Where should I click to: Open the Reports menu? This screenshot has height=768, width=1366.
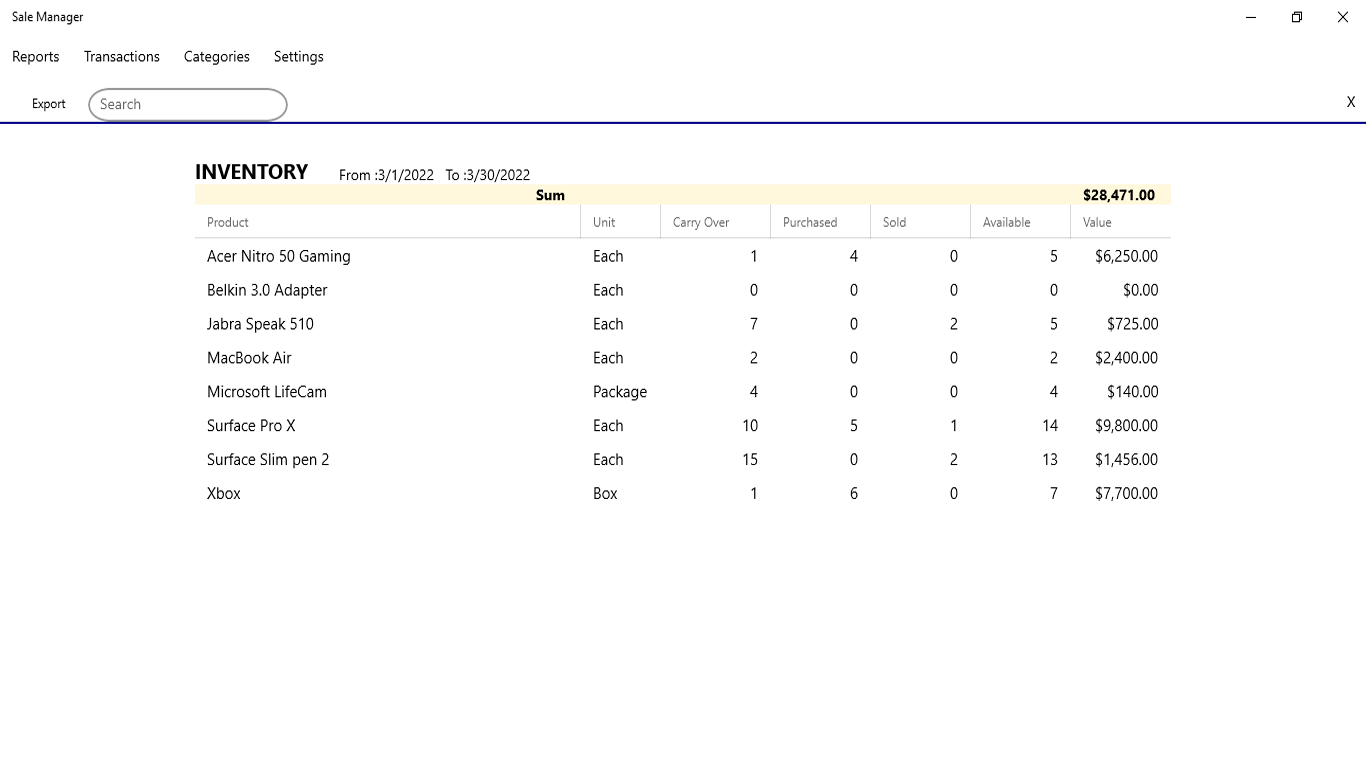pyautogui.click(x=36, y=57)
